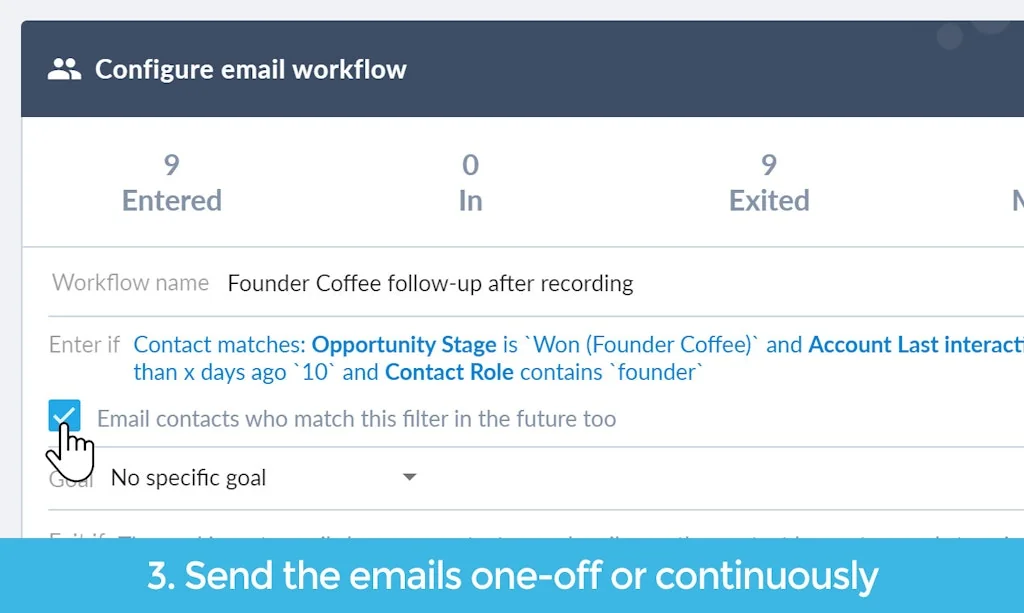
Task: Edit the workflow name 'Founder Coffee follow-up after recording'
Action: coord(430,283)
